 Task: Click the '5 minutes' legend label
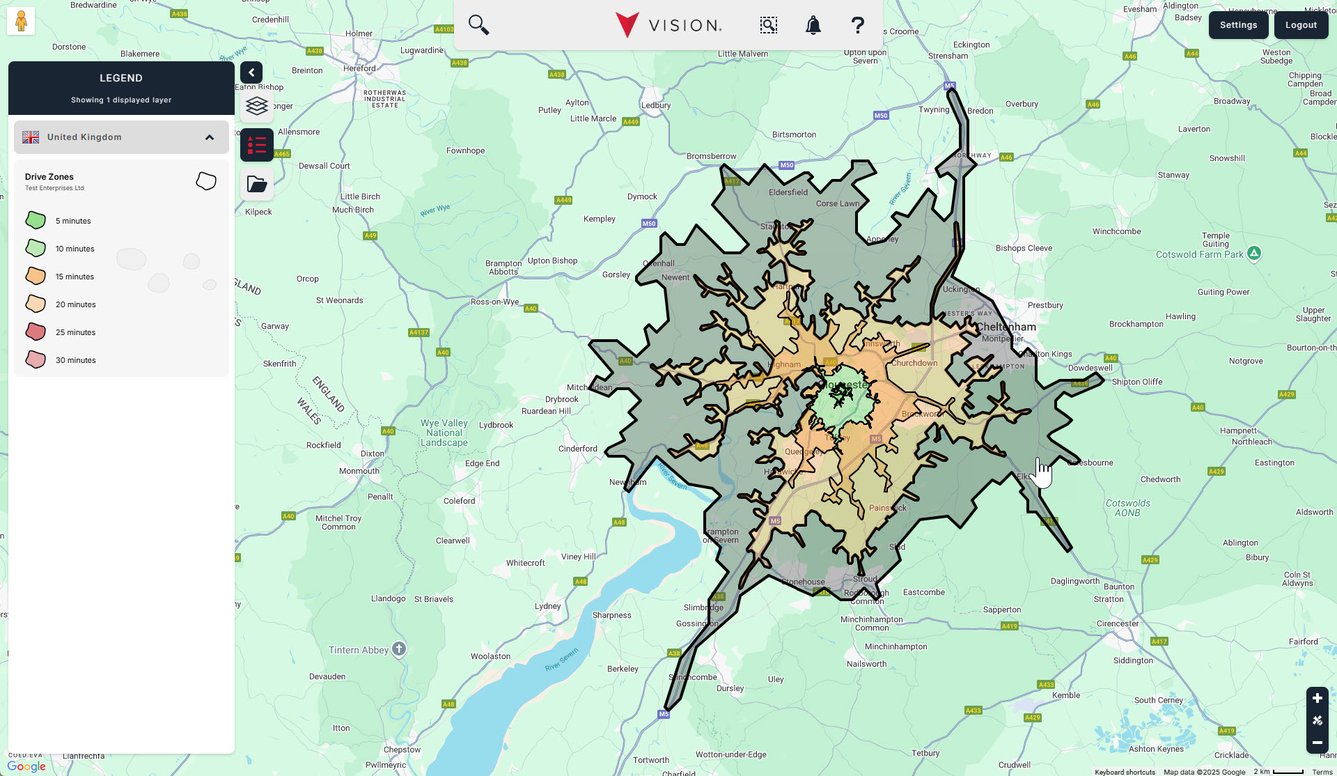coord(73,221)
